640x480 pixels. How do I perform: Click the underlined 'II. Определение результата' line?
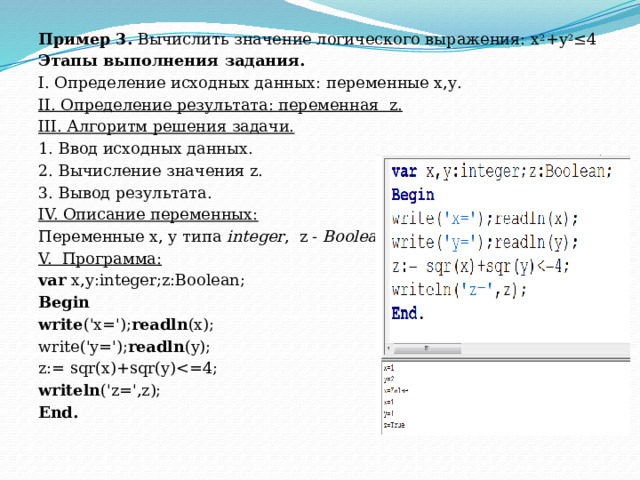[220, 105]
